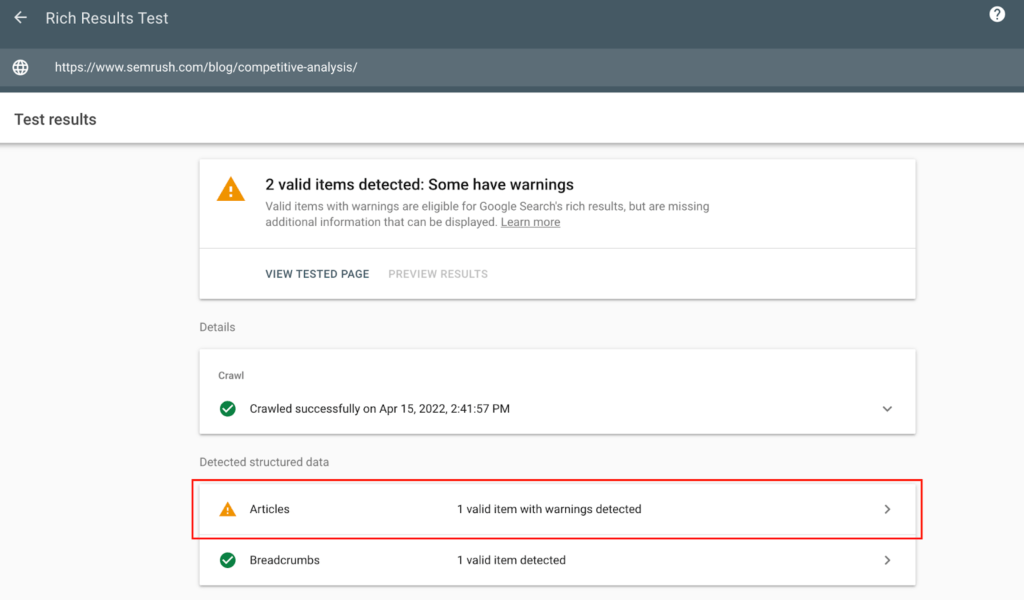Screen dimensions: 1024x600
Task: Open the Learn more link
Action: tap(530, 222)
